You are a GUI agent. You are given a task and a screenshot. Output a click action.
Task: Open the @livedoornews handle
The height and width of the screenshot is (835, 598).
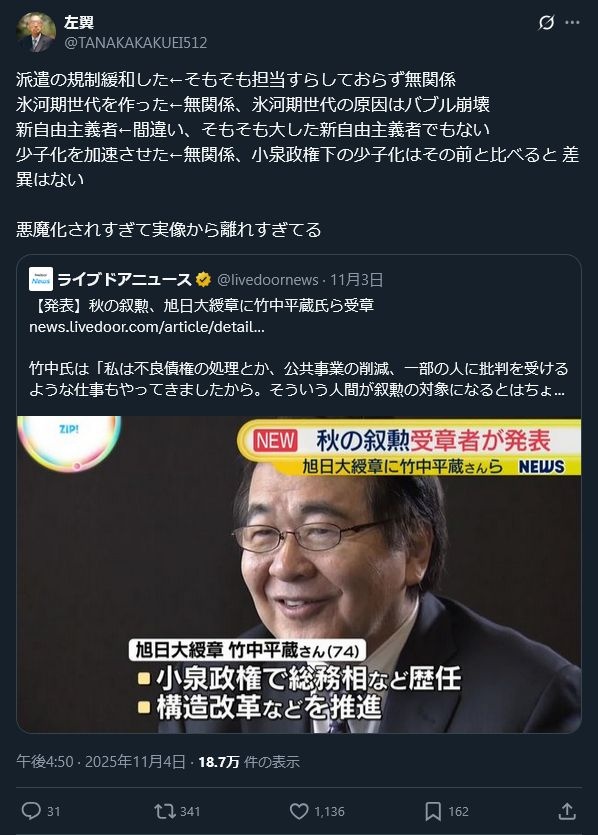tap(268, 280)
